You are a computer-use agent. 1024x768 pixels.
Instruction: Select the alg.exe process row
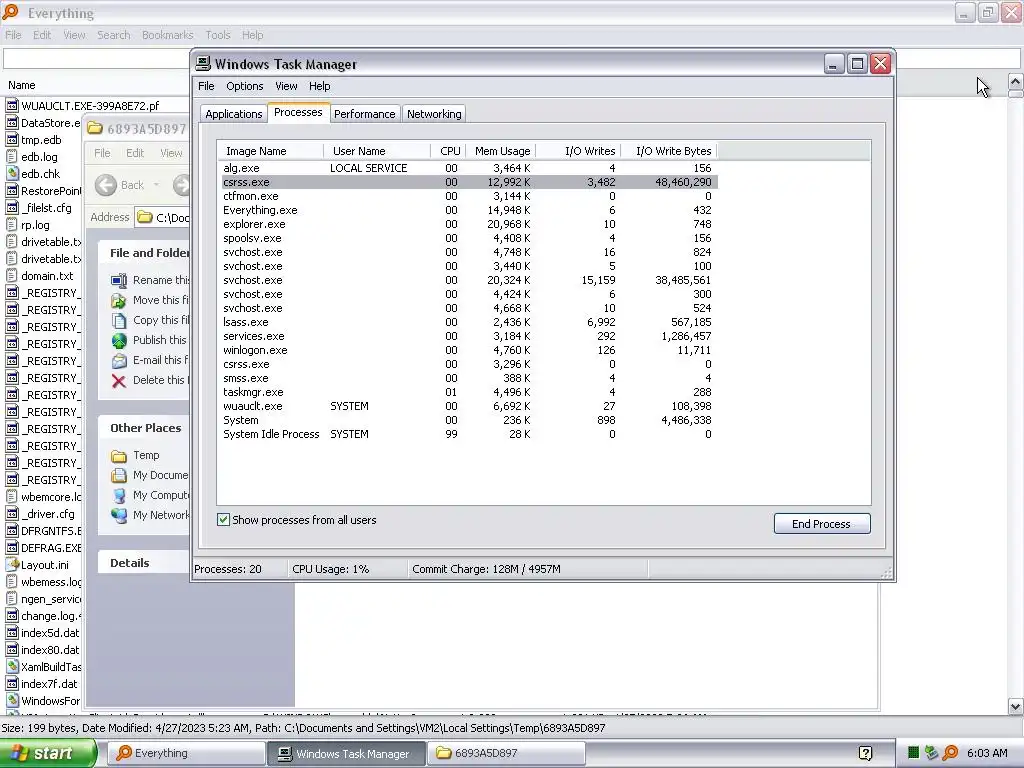pos(467,168)
